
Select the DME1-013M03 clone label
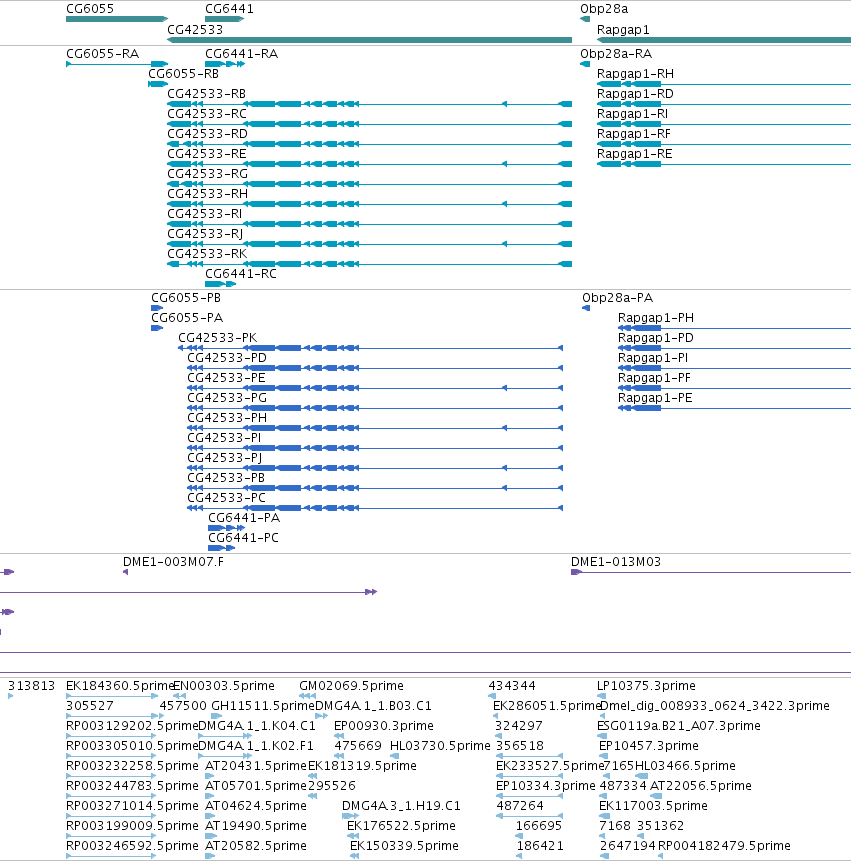coord(616,562)
